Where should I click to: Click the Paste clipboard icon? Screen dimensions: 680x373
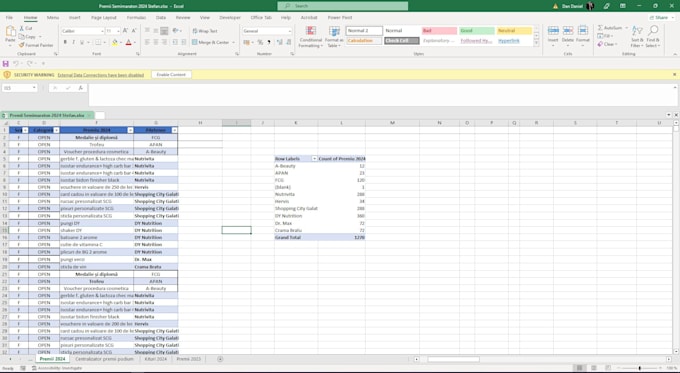coord(10,32)
